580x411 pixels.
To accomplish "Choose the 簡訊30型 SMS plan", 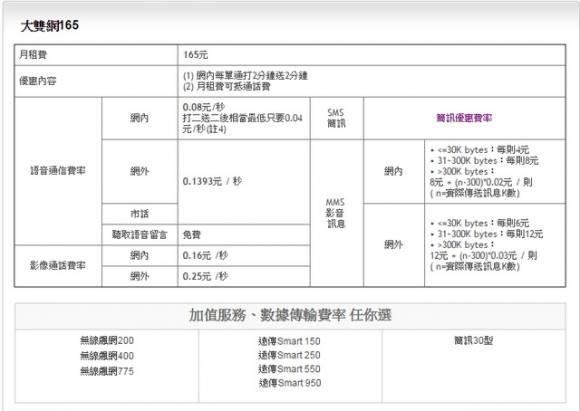I will (x=473, y=340).
